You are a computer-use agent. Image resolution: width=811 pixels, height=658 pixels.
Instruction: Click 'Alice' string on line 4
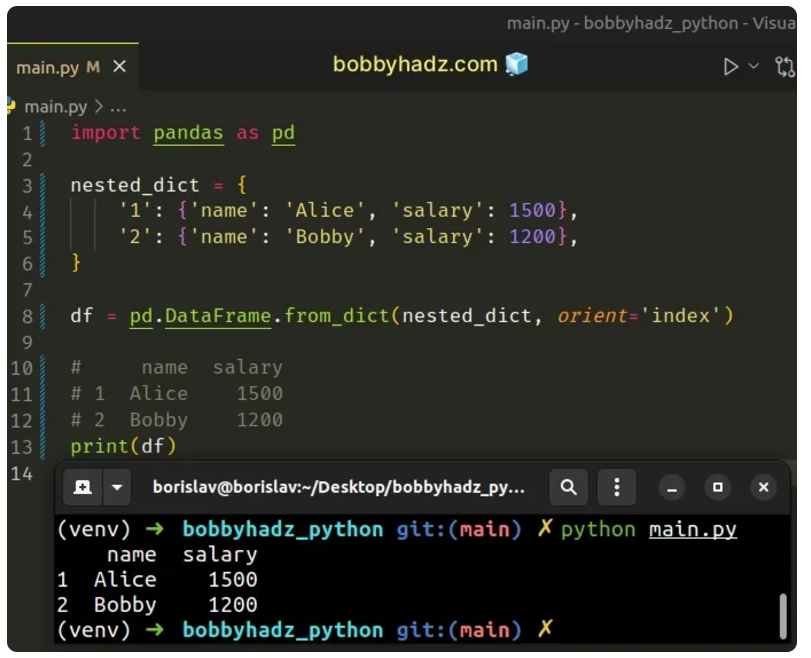(x=325, y=211)
